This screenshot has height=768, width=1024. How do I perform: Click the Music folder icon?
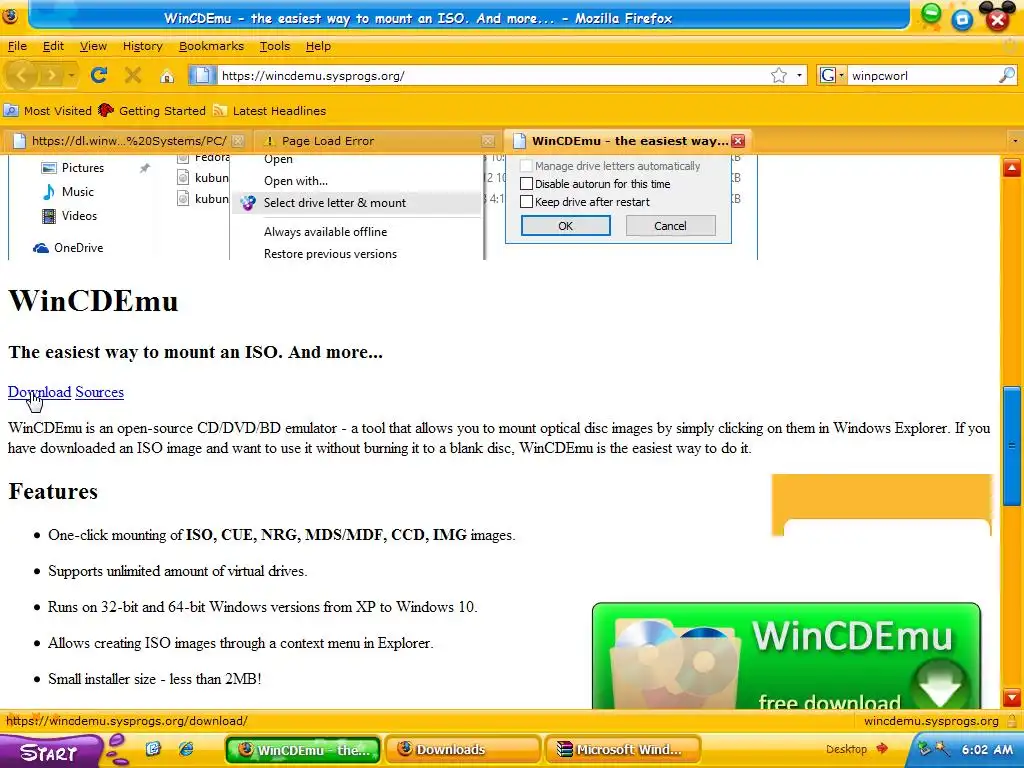coord(49,192)
